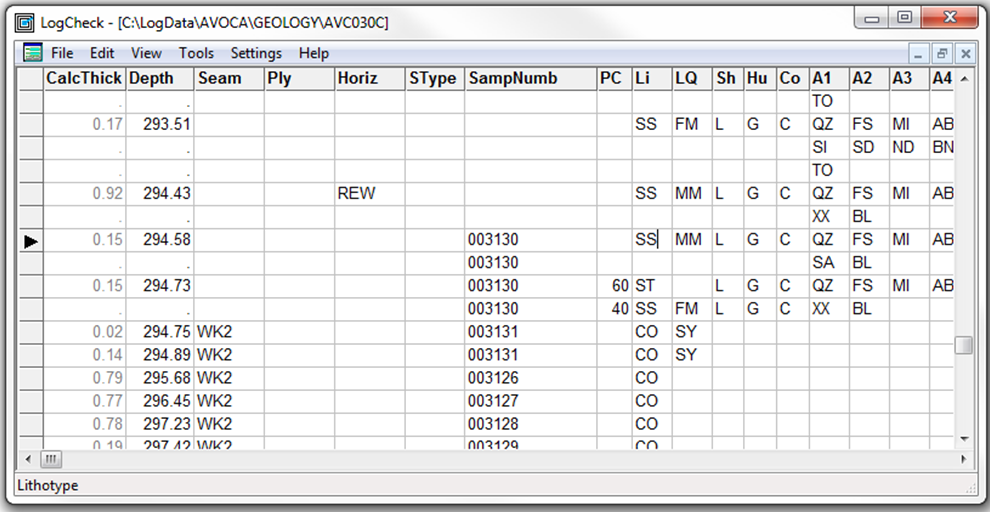Select the CO cell at depth 296.45
The width and height of the screenshot is (990, 512).
pos(652,401)
